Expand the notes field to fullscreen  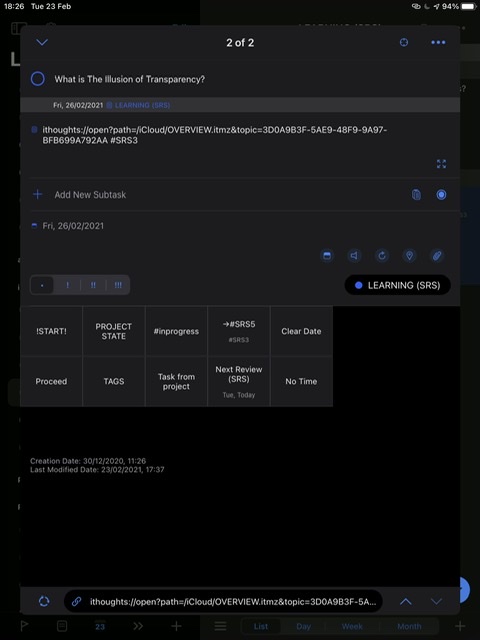click(x=441, y=164)
